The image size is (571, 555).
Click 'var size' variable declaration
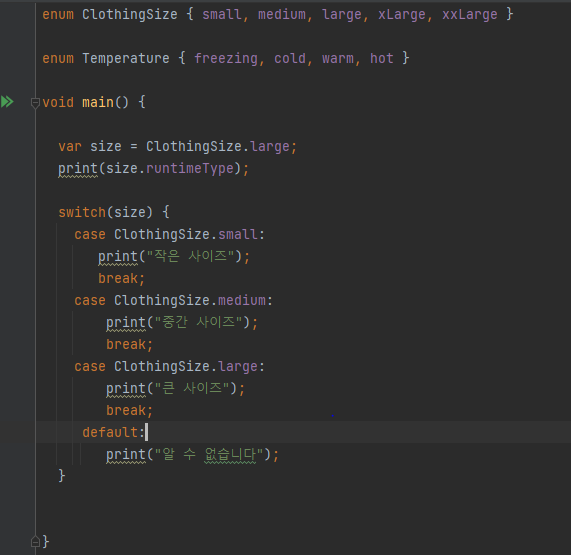[90, 146]
